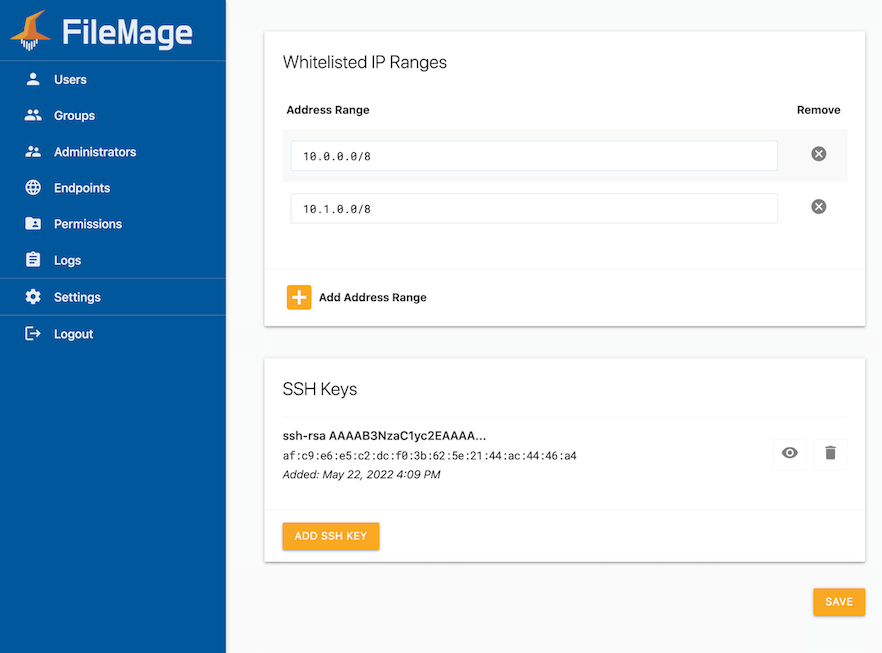Click the Endpoints globe icon

[x=33, y=187]
